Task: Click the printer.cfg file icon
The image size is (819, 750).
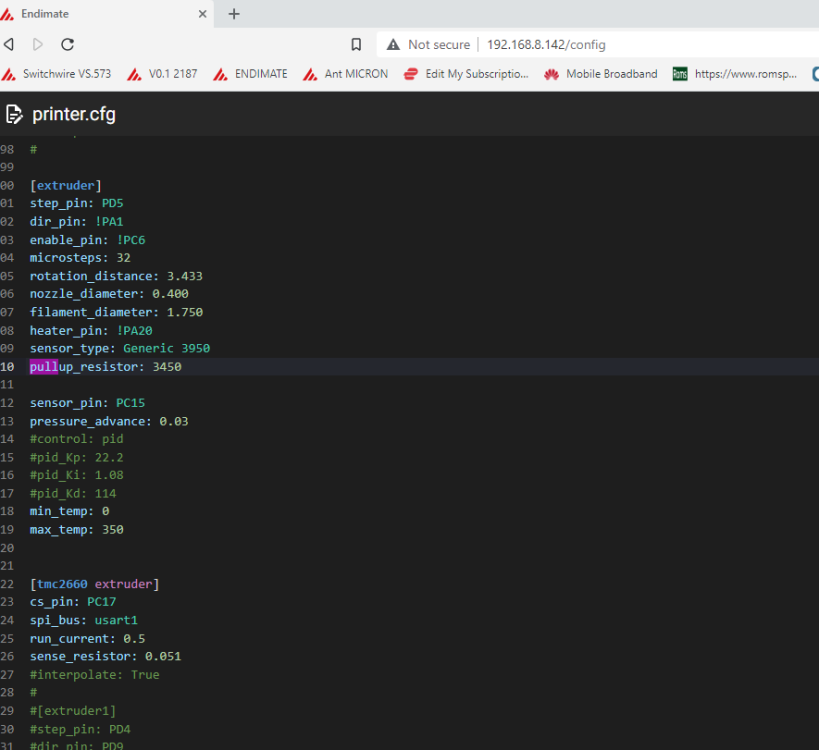Action: pos(14,114)
